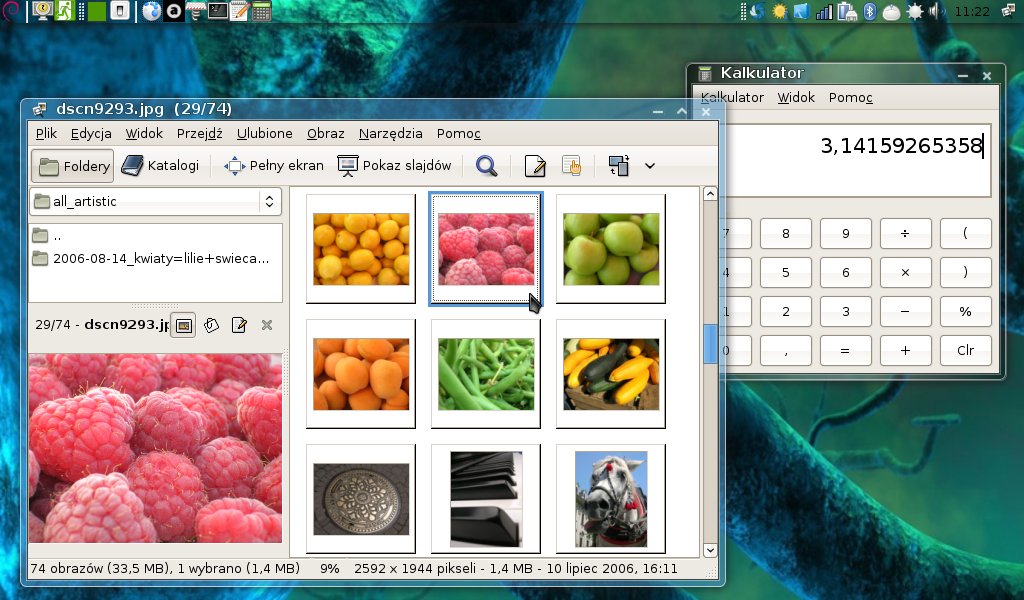
Task: Select the white horse thumbnail
Action: click(x=611, y=499)
